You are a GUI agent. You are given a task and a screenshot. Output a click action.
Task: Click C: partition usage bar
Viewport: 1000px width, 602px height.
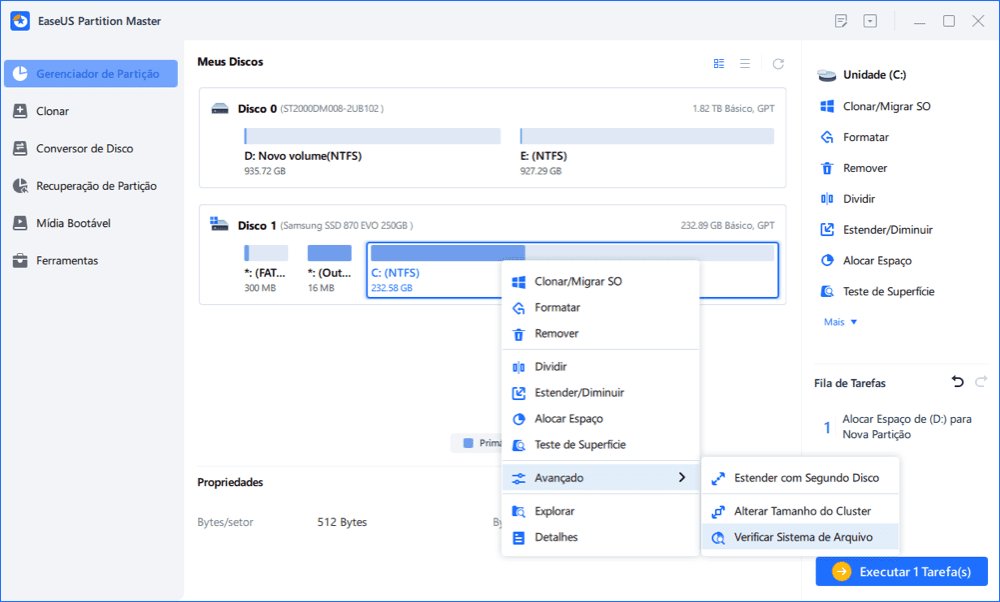(572, 253)
